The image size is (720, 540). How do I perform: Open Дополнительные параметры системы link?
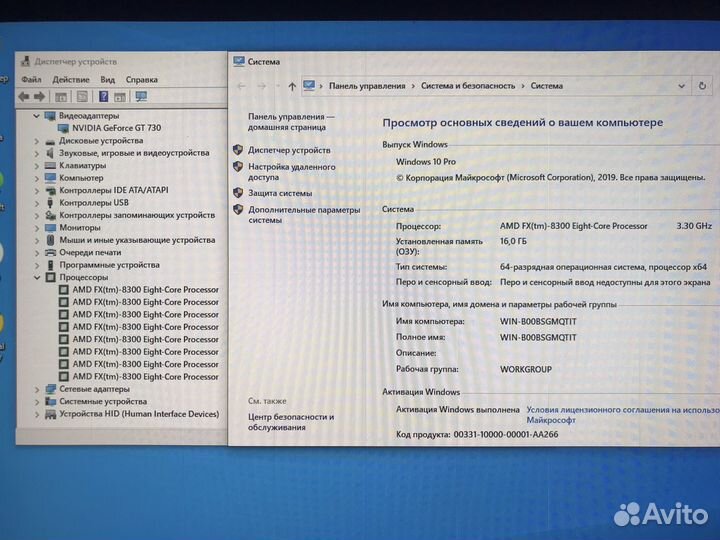point(304,215)
